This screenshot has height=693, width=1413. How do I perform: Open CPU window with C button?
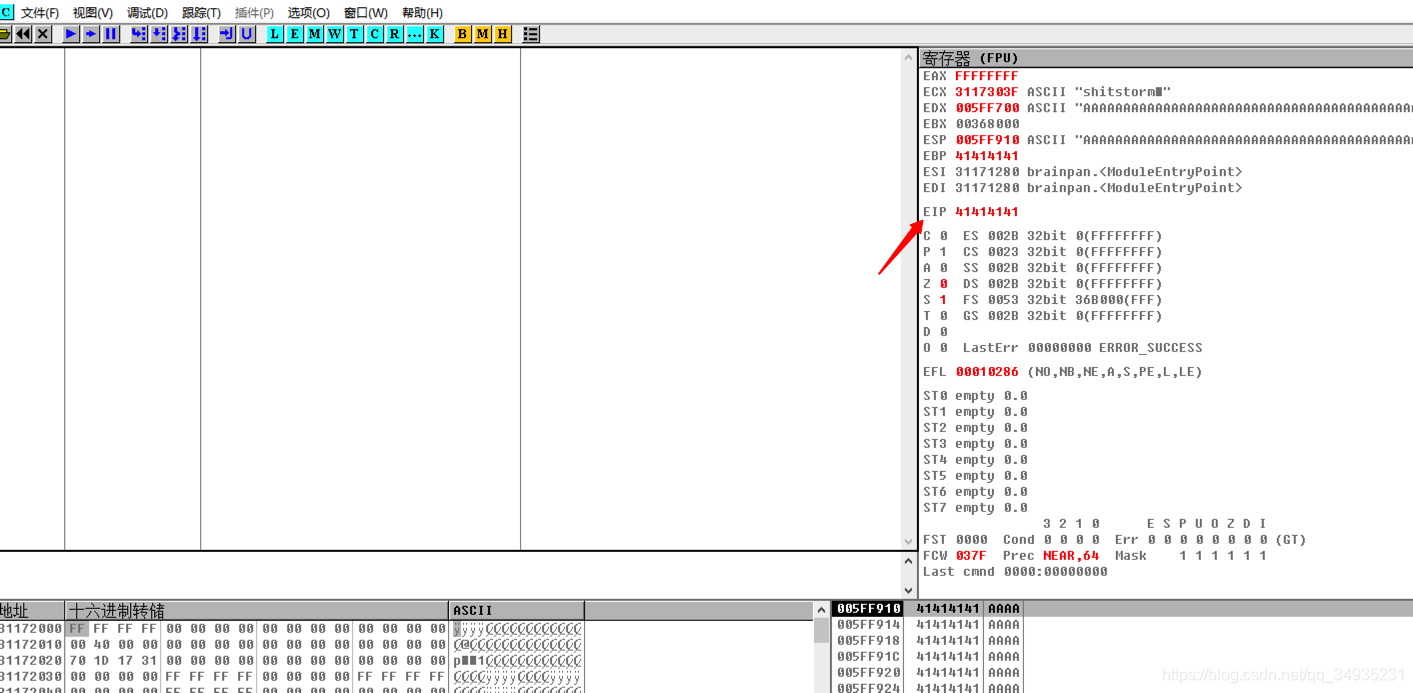tap(375, 34)
